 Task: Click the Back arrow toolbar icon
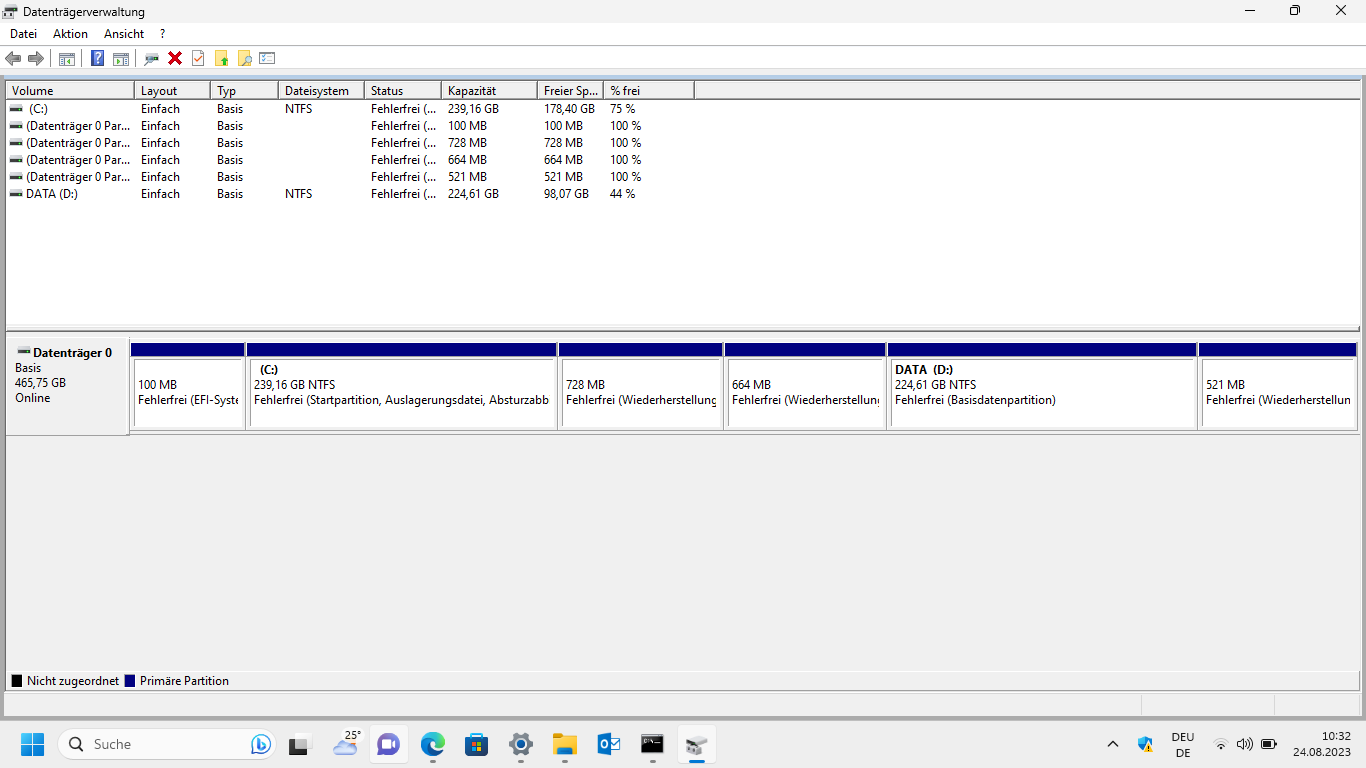(x=13, y=58)
